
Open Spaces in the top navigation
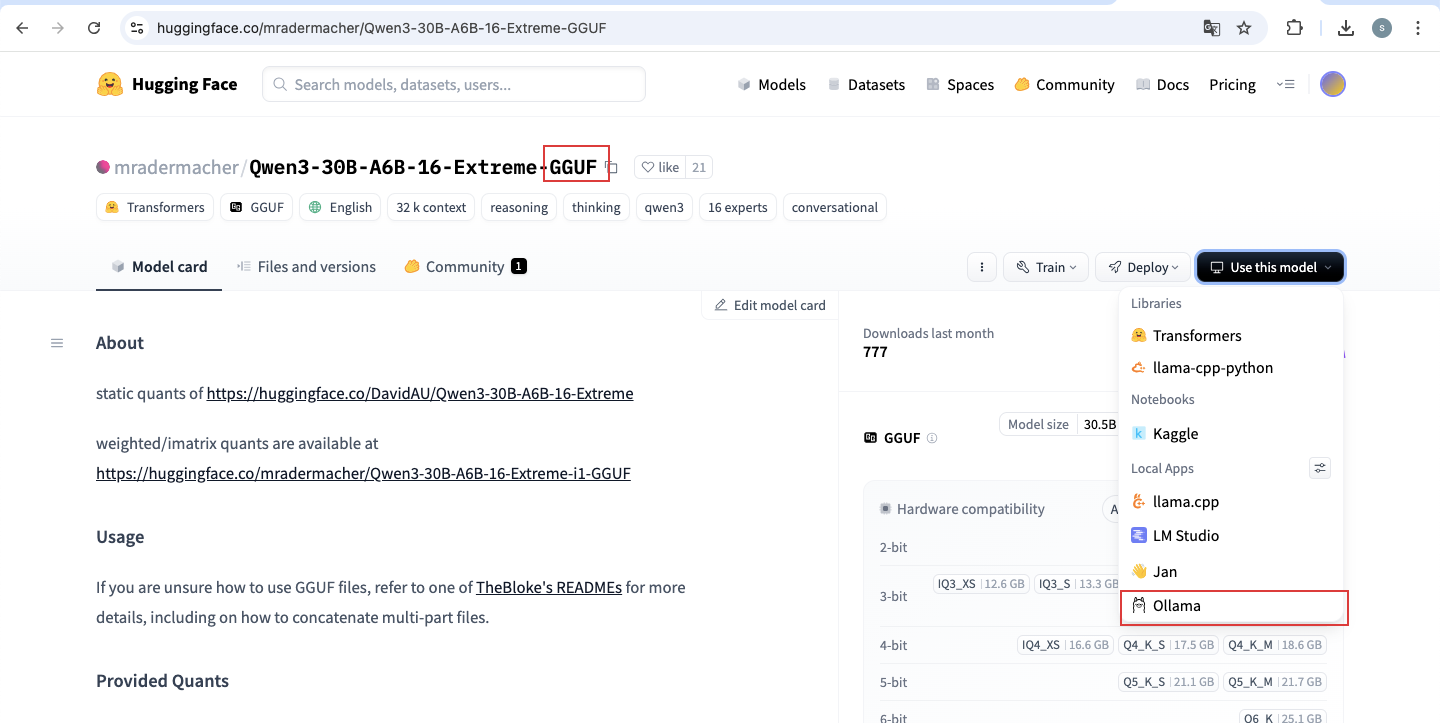click(x=960, y=85)
